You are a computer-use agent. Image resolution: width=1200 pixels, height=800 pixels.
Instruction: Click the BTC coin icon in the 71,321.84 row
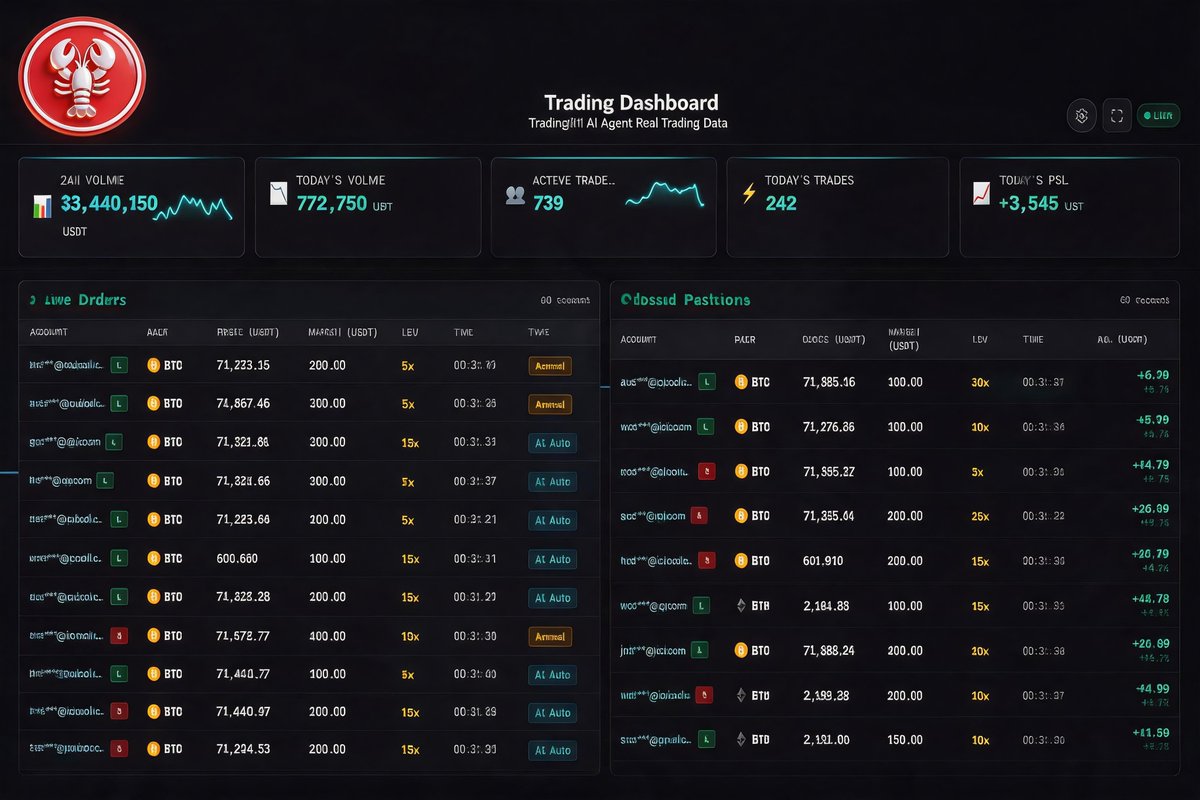point(154,442)
